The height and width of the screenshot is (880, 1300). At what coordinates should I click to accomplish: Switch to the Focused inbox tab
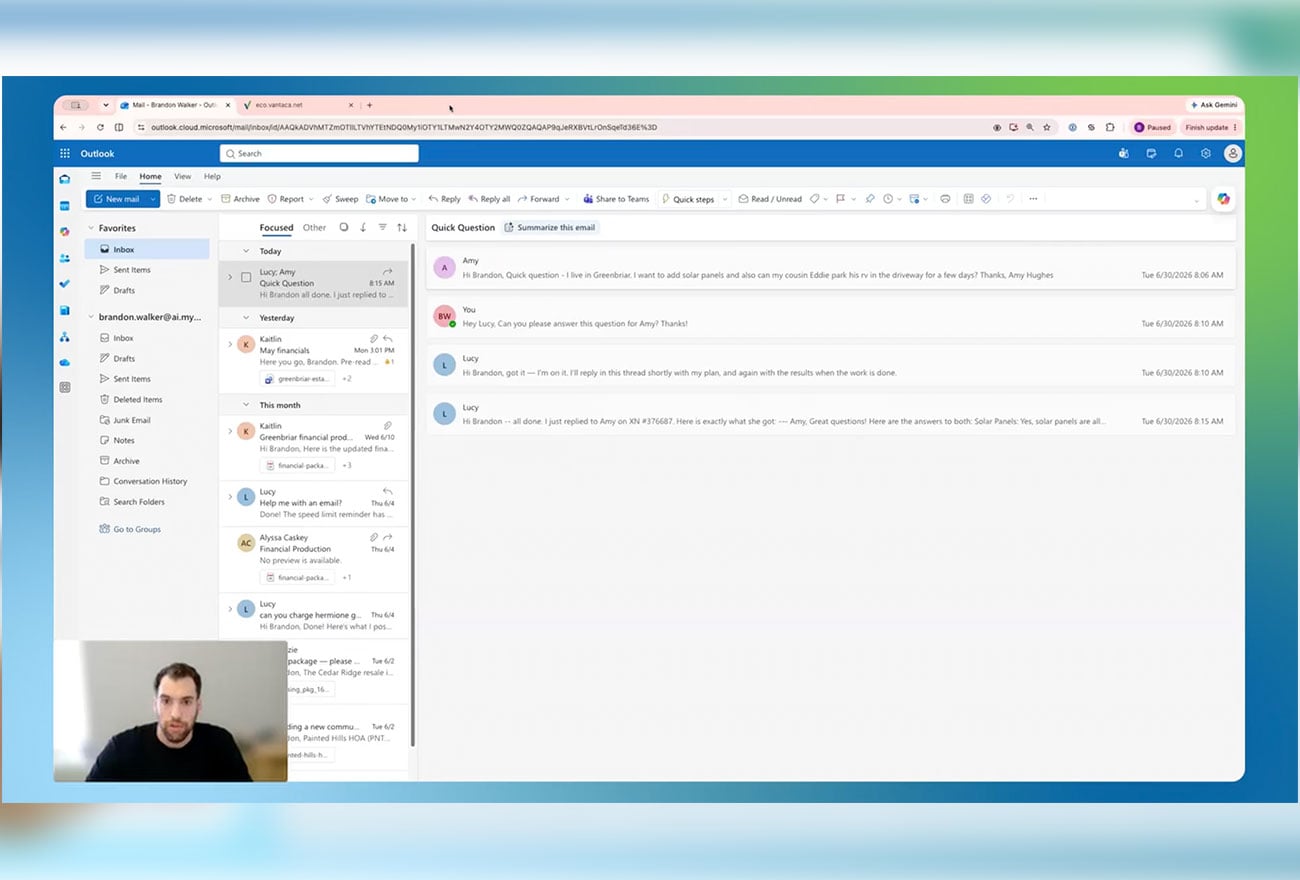(276, 227)
